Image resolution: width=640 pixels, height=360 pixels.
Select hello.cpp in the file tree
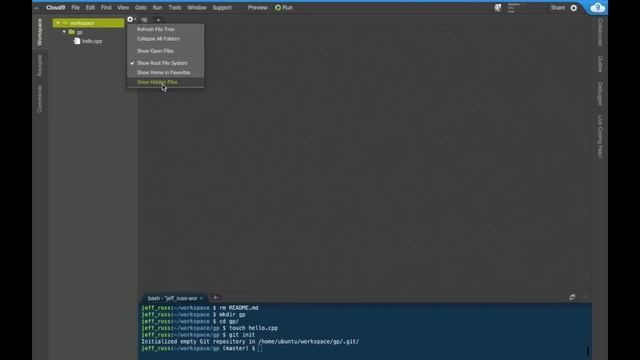pos(92,41)
